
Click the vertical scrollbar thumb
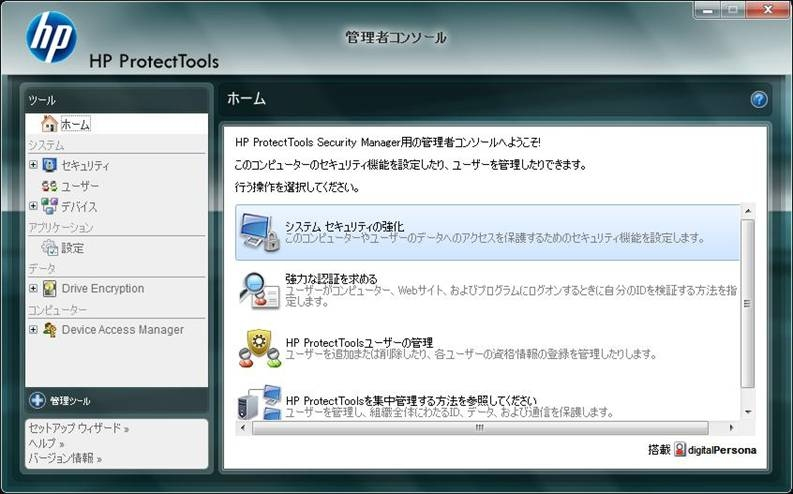(x=747, y=303)
